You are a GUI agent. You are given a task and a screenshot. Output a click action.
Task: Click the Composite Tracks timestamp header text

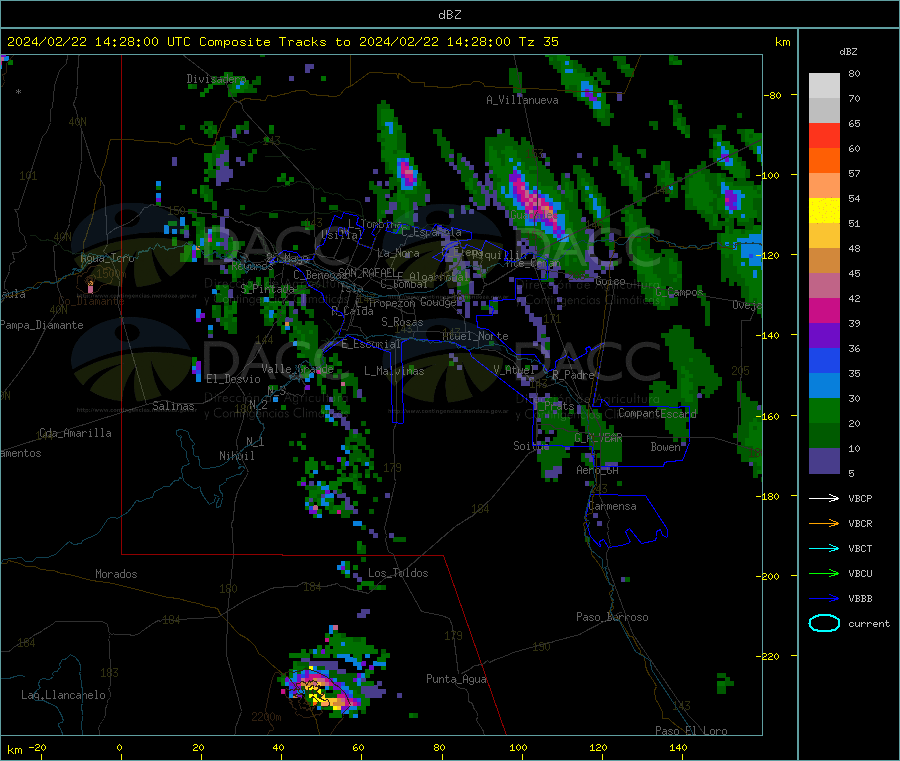(x=282, y=42)
